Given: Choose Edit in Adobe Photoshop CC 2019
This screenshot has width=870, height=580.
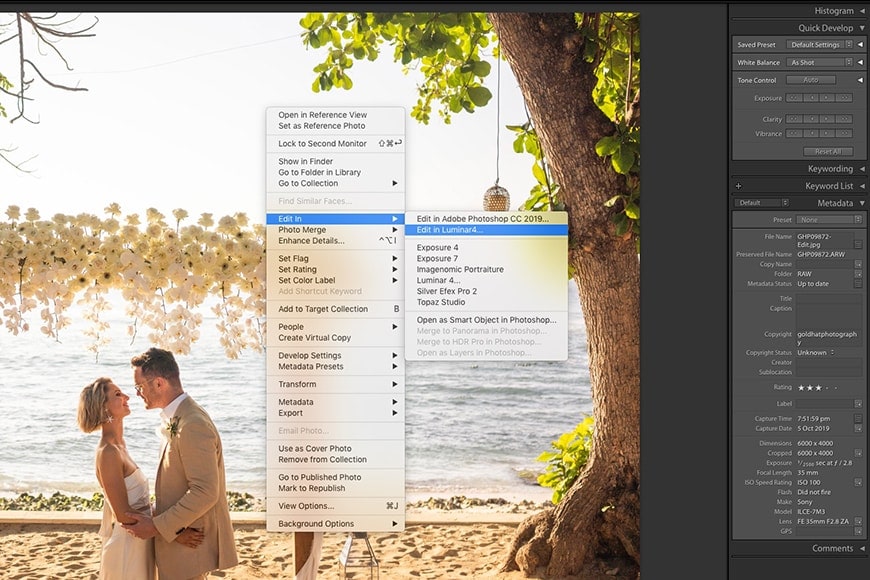Looking at the screenshot, I should 486,219.
